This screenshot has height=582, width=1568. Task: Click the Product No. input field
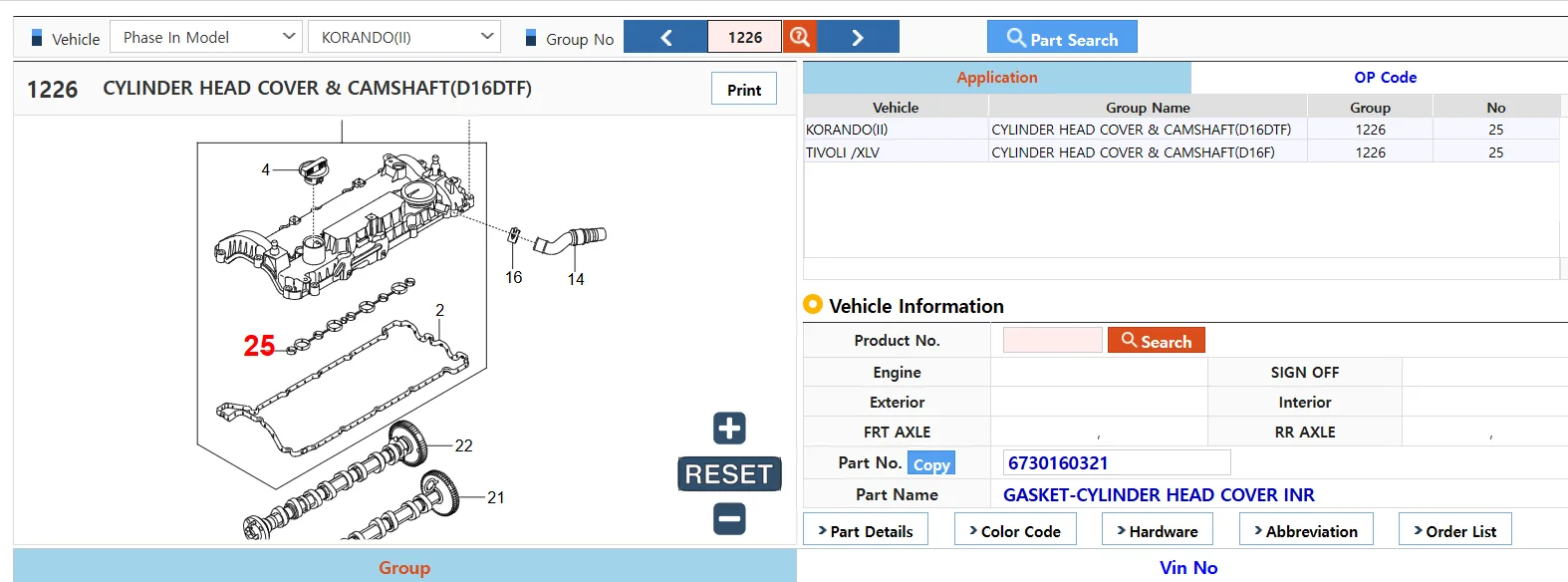[x=1053, y=340]
